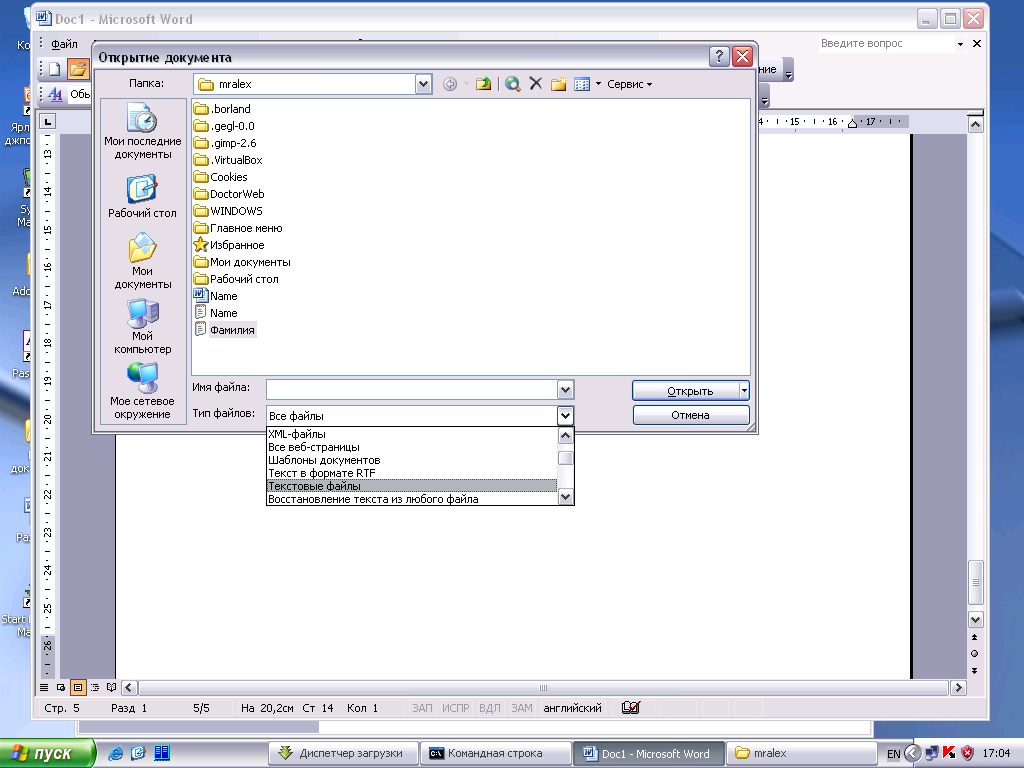Open Мое сетевое окружение in the places bar
1024x768 pixels.
coord(142,391)
